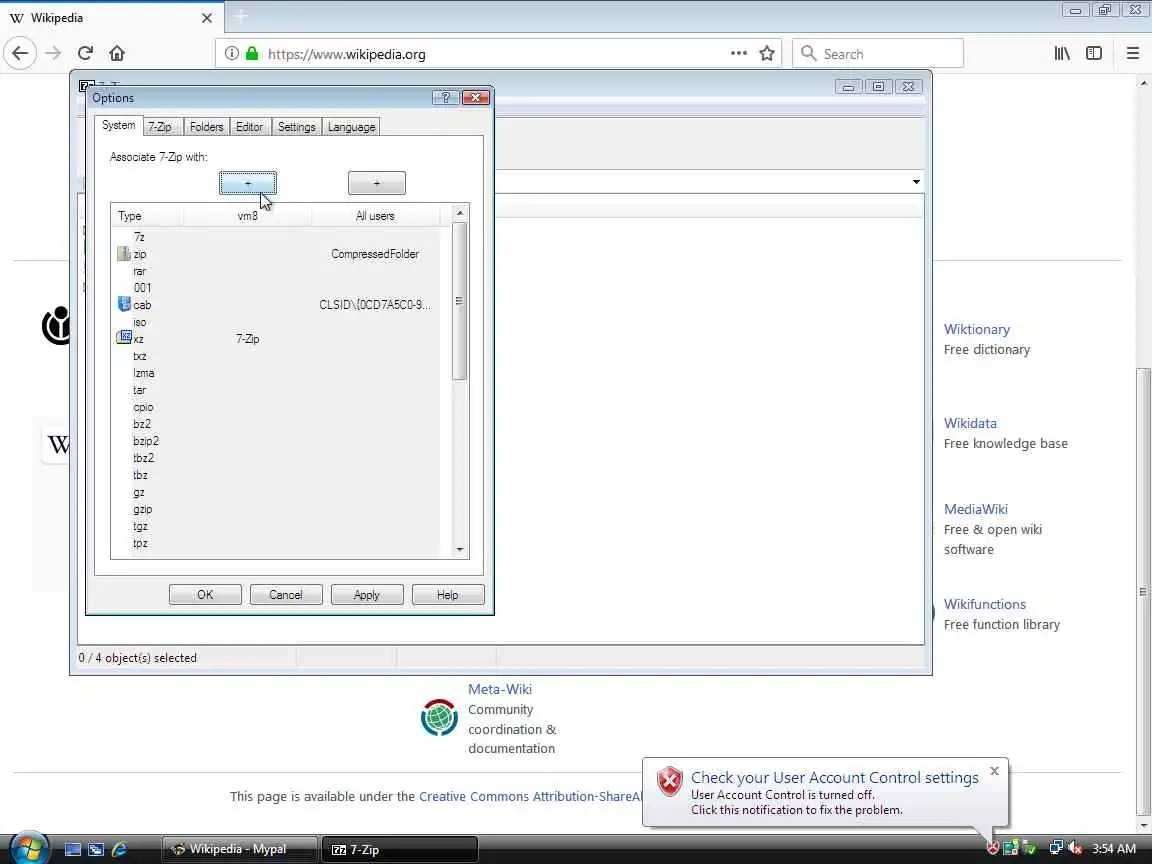Image resolution: width=1152 pixels, height=864 pixels.
Task: Launch Internet Explorer from Quick Launch
Action: 119,849
